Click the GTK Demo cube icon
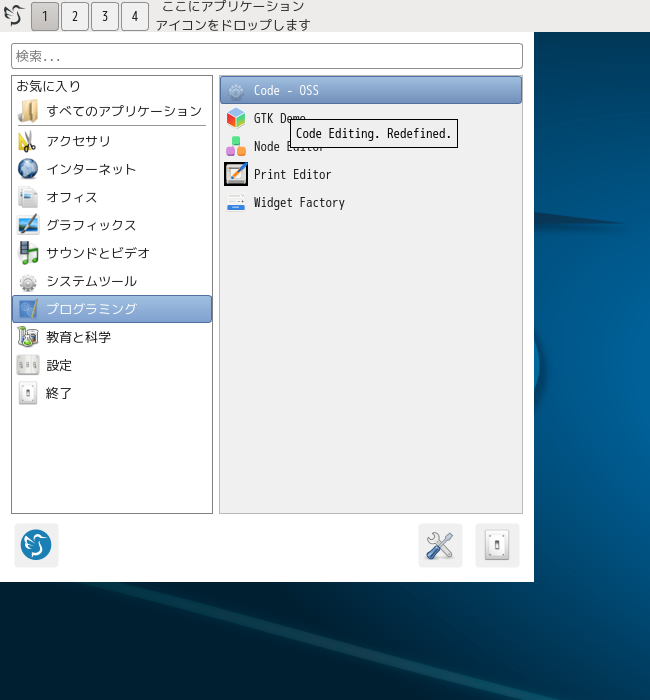650x700 pixels. 236,118
